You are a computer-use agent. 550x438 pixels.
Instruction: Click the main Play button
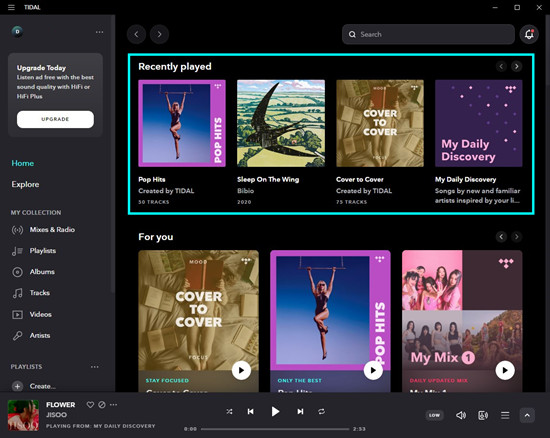[x=275, y=411]
